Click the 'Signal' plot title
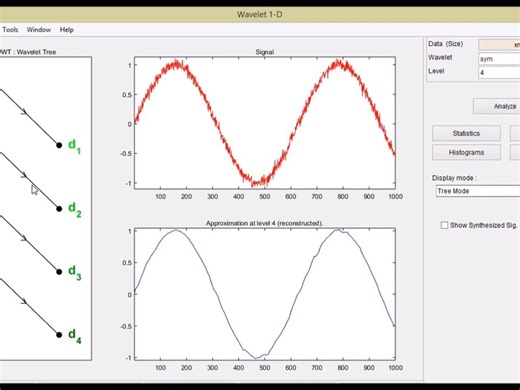The width and height of the screenshot is (520, 390). click(265, 52)
